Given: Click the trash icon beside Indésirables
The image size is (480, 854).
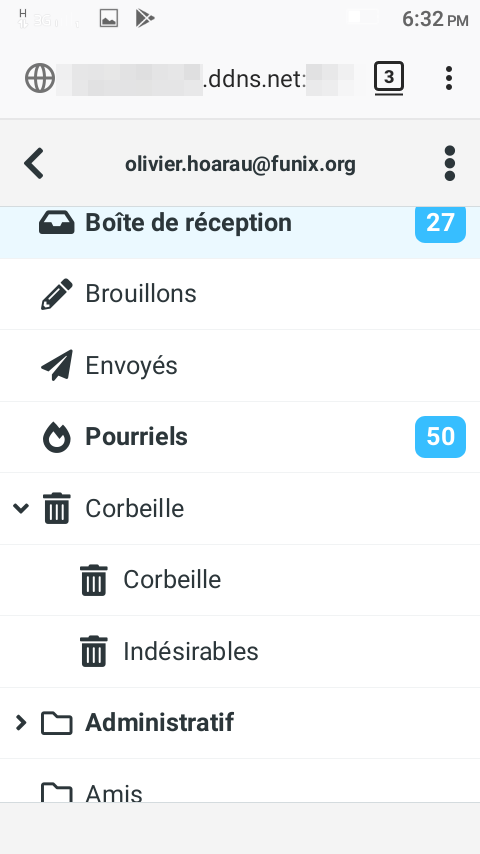Looking at the screenshot, I should pos(94,651).
